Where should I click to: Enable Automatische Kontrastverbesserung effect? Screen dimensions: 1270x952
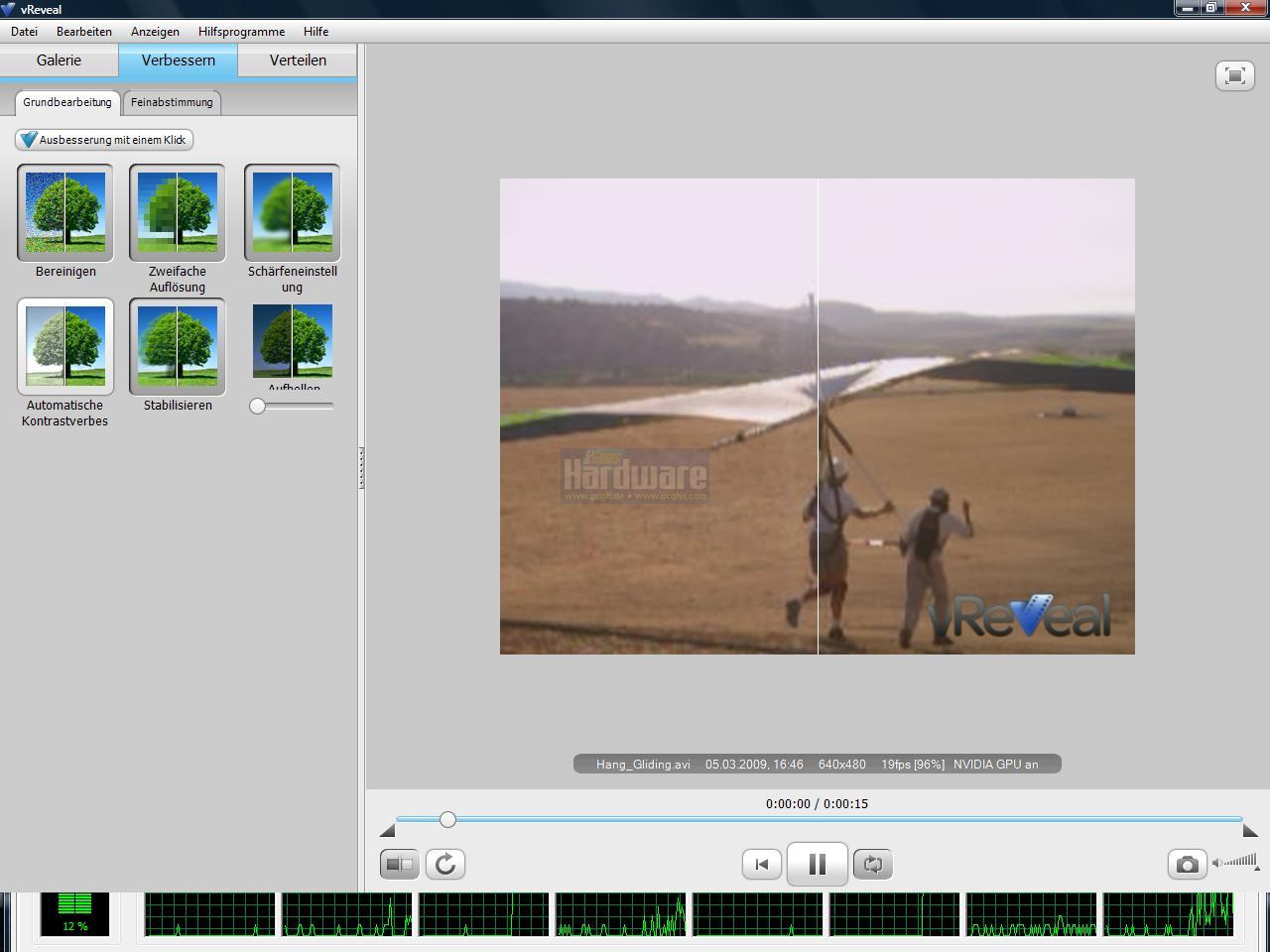(65, 346)
